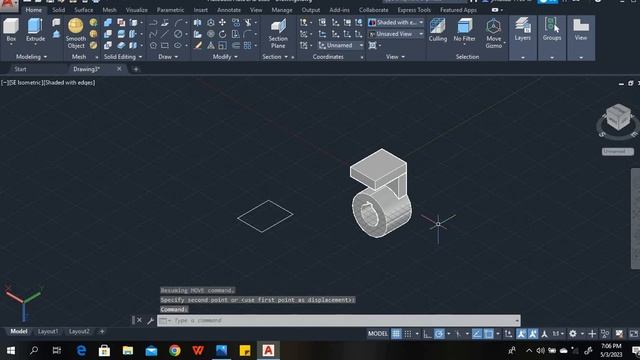Open the Groups panel button

(x=552, y=29)
